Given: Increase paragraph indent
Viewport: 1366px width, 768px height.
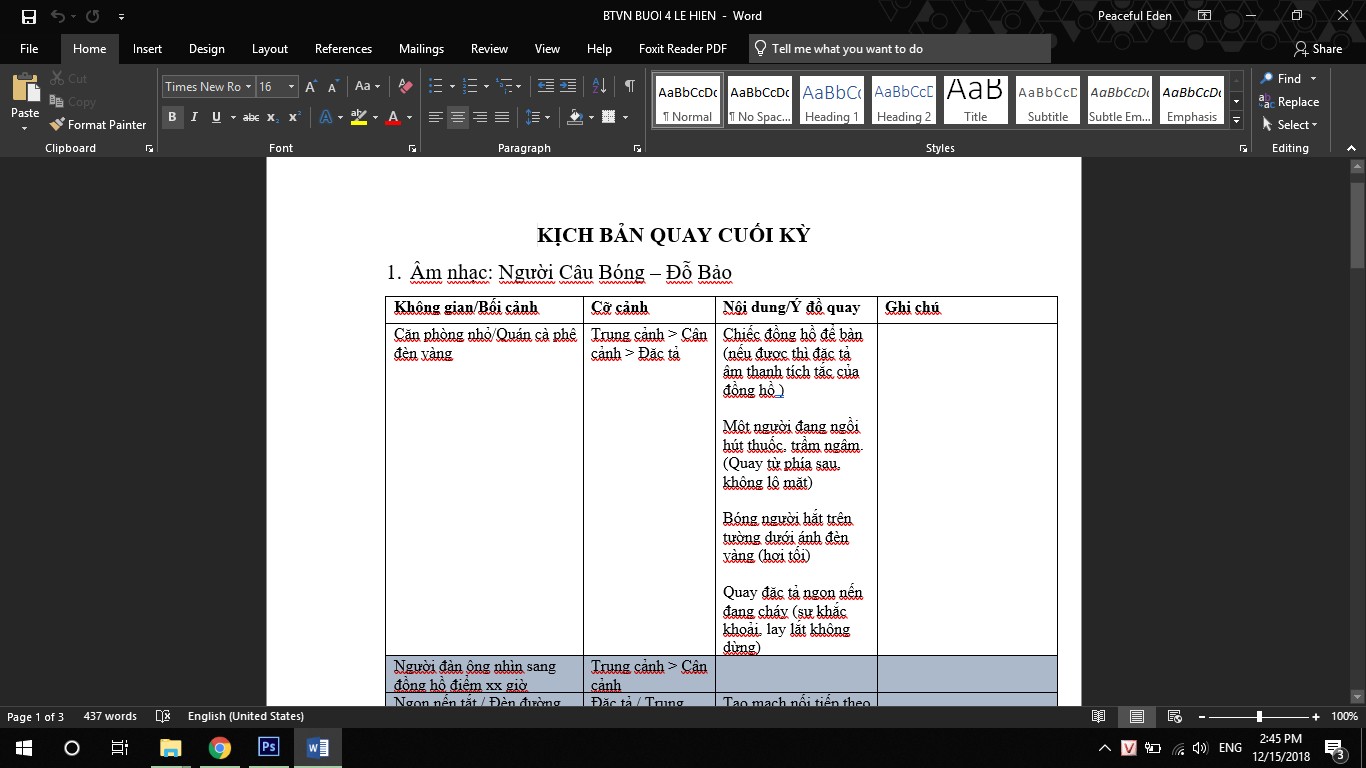Looking at the screenshot, I should point(568,86).
